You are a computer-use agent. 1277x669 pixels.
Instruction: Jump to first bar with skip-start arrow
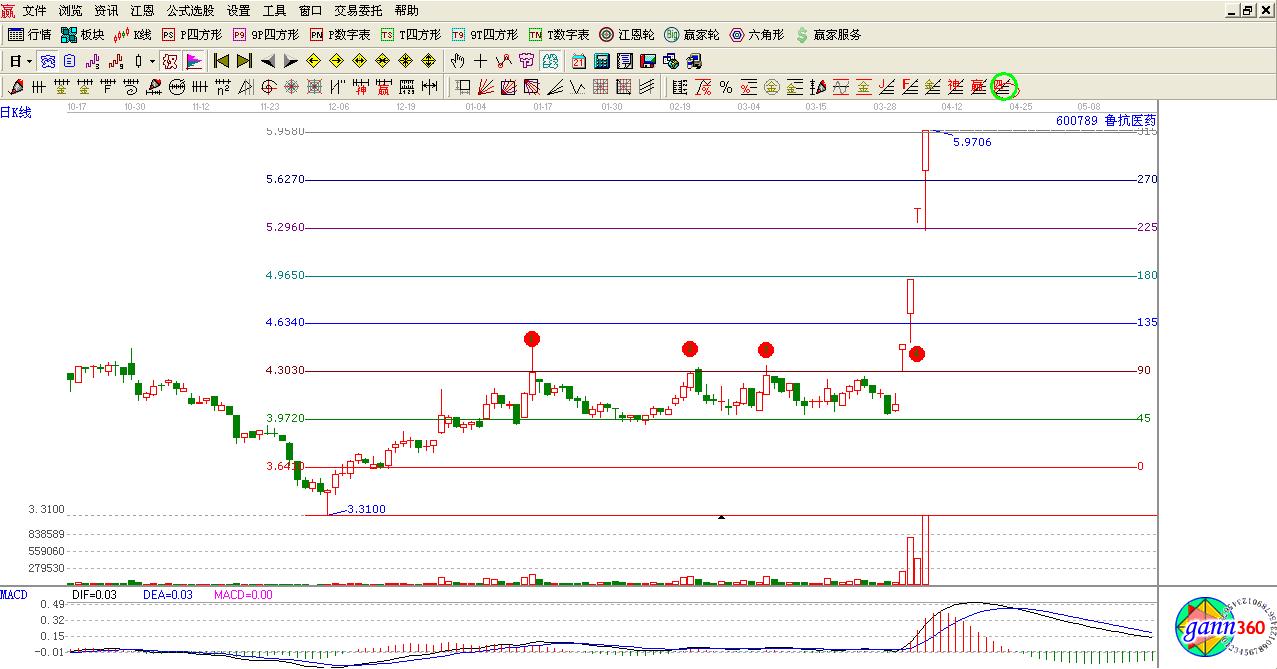tap(221, 61)
